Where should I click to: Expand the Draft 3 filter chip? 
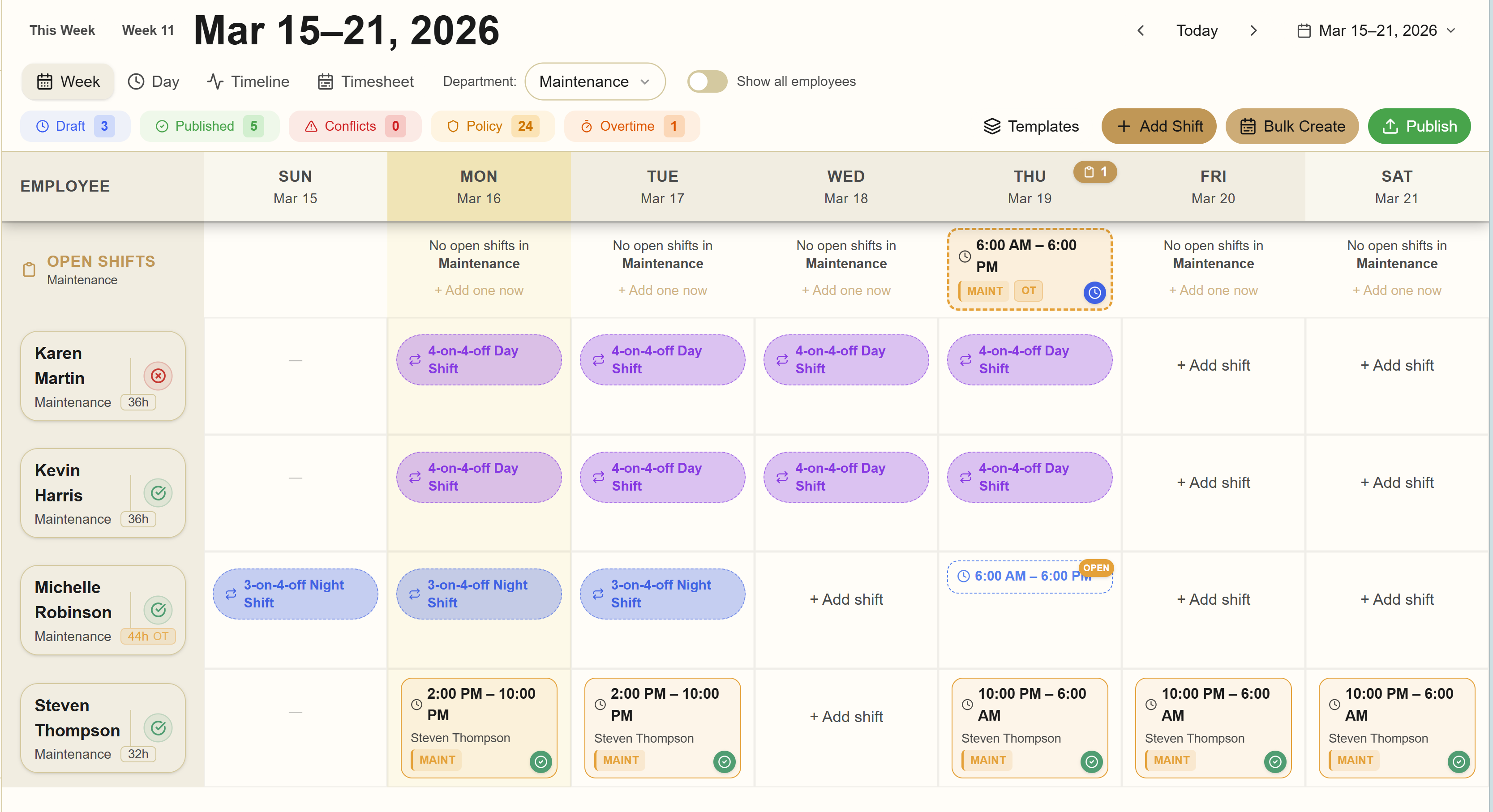pos(75,126)
